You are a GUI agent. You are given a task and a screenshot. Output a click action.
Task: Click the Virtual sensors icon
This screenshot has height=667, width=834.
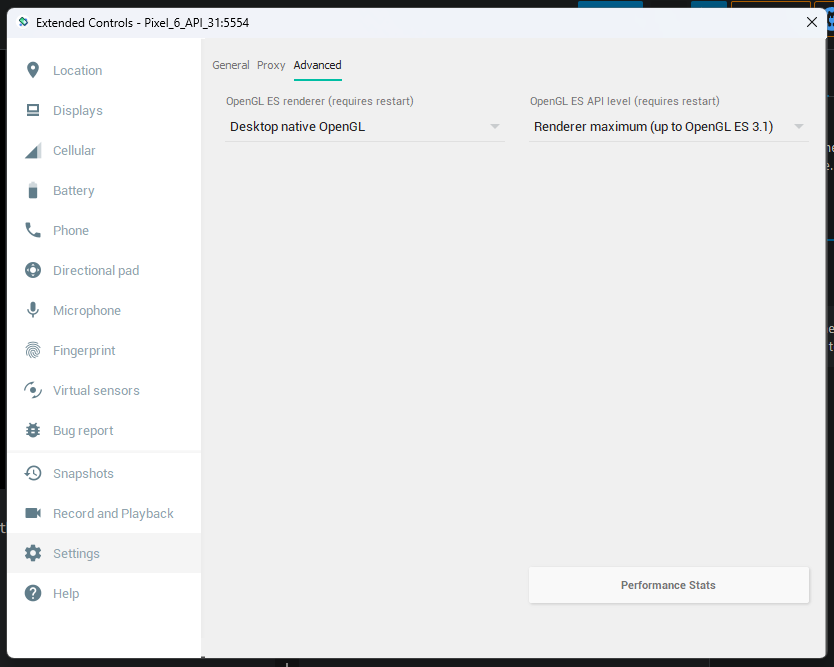pos(33,390)
